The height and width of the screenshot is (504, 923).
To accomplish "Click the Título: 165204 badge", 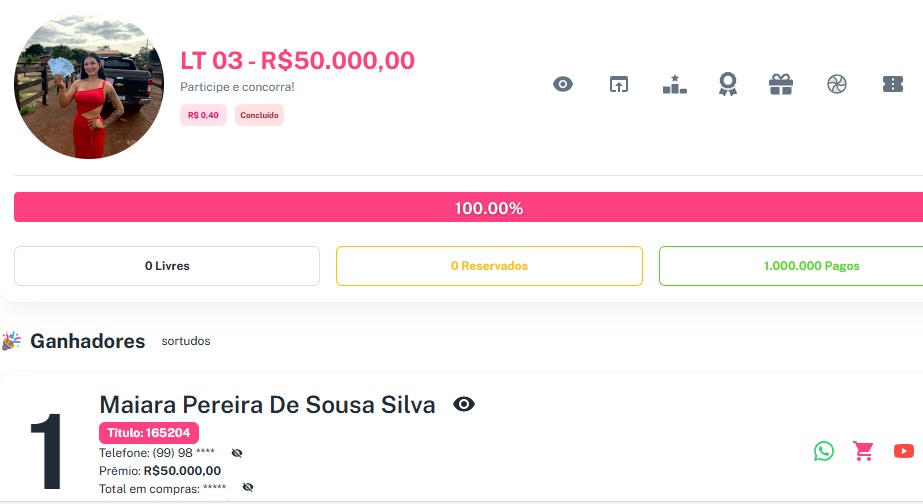I will click(149, 433).
